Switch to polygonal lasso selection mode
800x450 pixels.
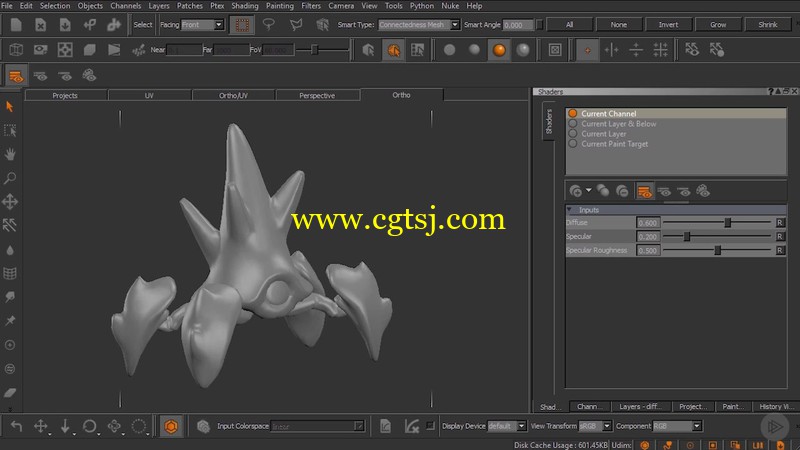[295, 24]
